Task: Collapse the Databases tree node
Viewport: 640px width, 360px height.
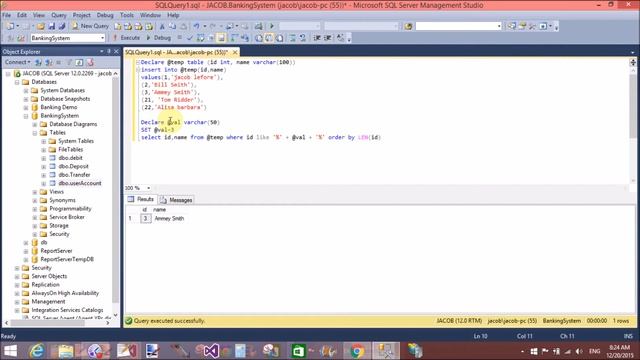Action: click(17, 82)
